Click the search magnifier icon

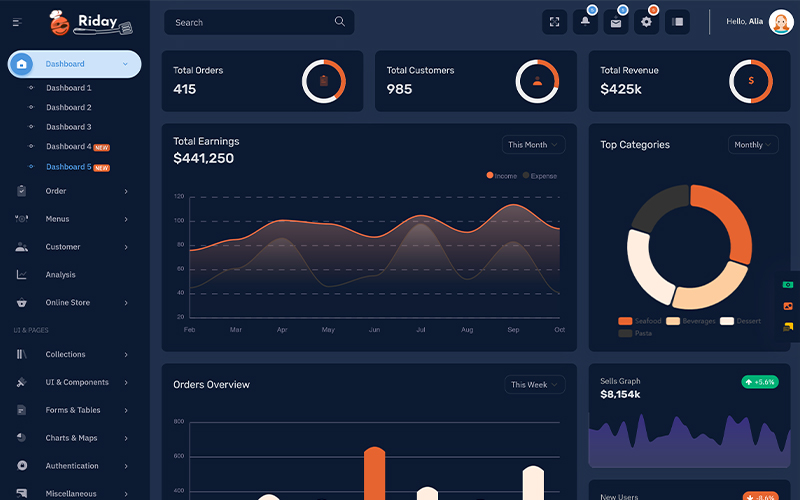(339, 21)
